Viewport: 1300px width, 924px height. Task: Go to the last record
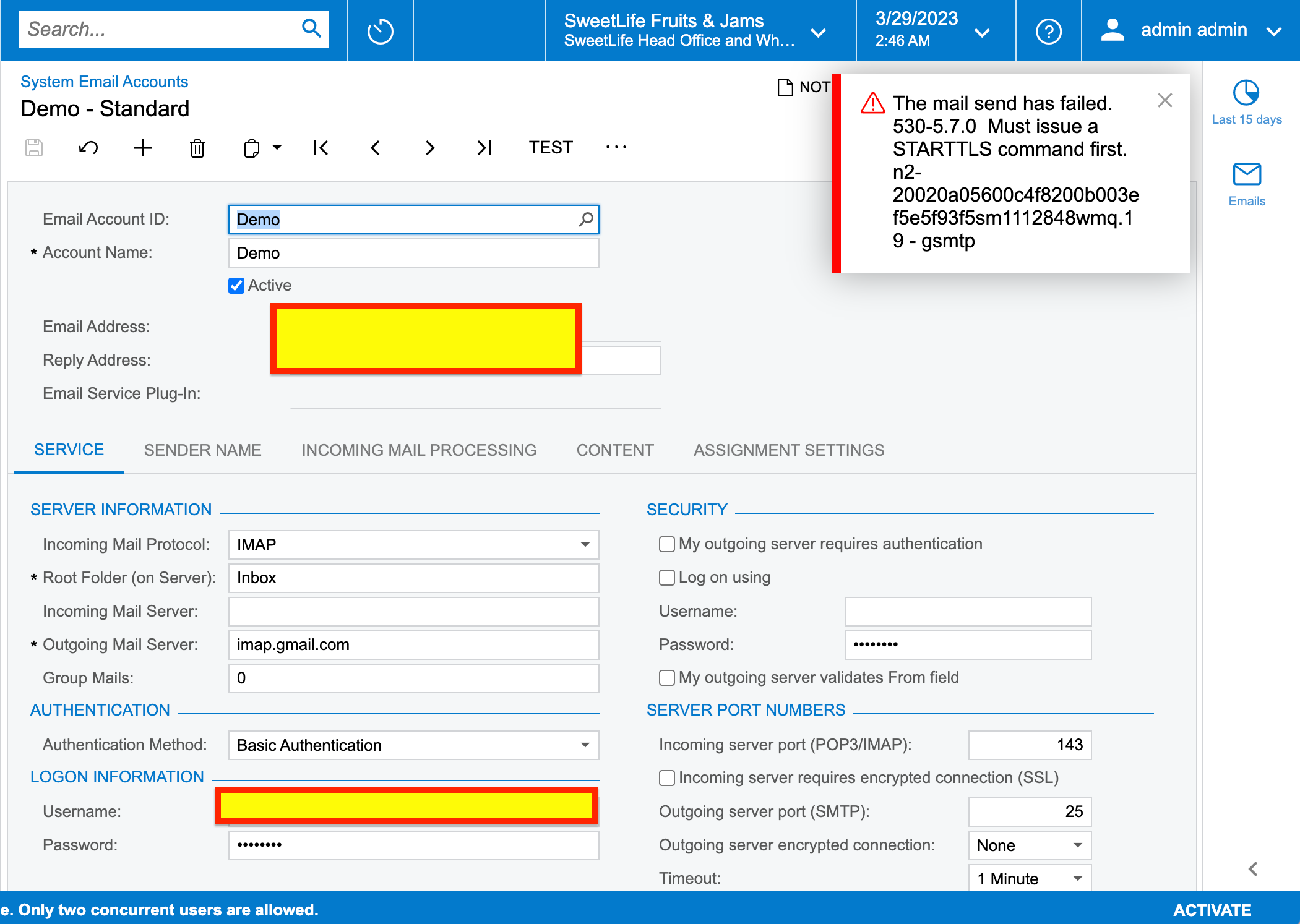click(484, 148)
